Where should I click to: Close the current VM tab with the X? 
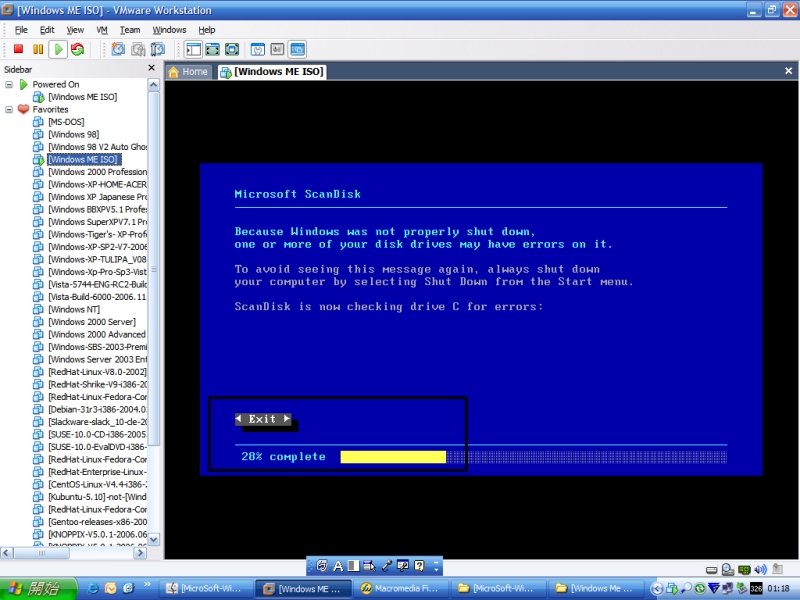pyautogui.click(x=789, y=71)
